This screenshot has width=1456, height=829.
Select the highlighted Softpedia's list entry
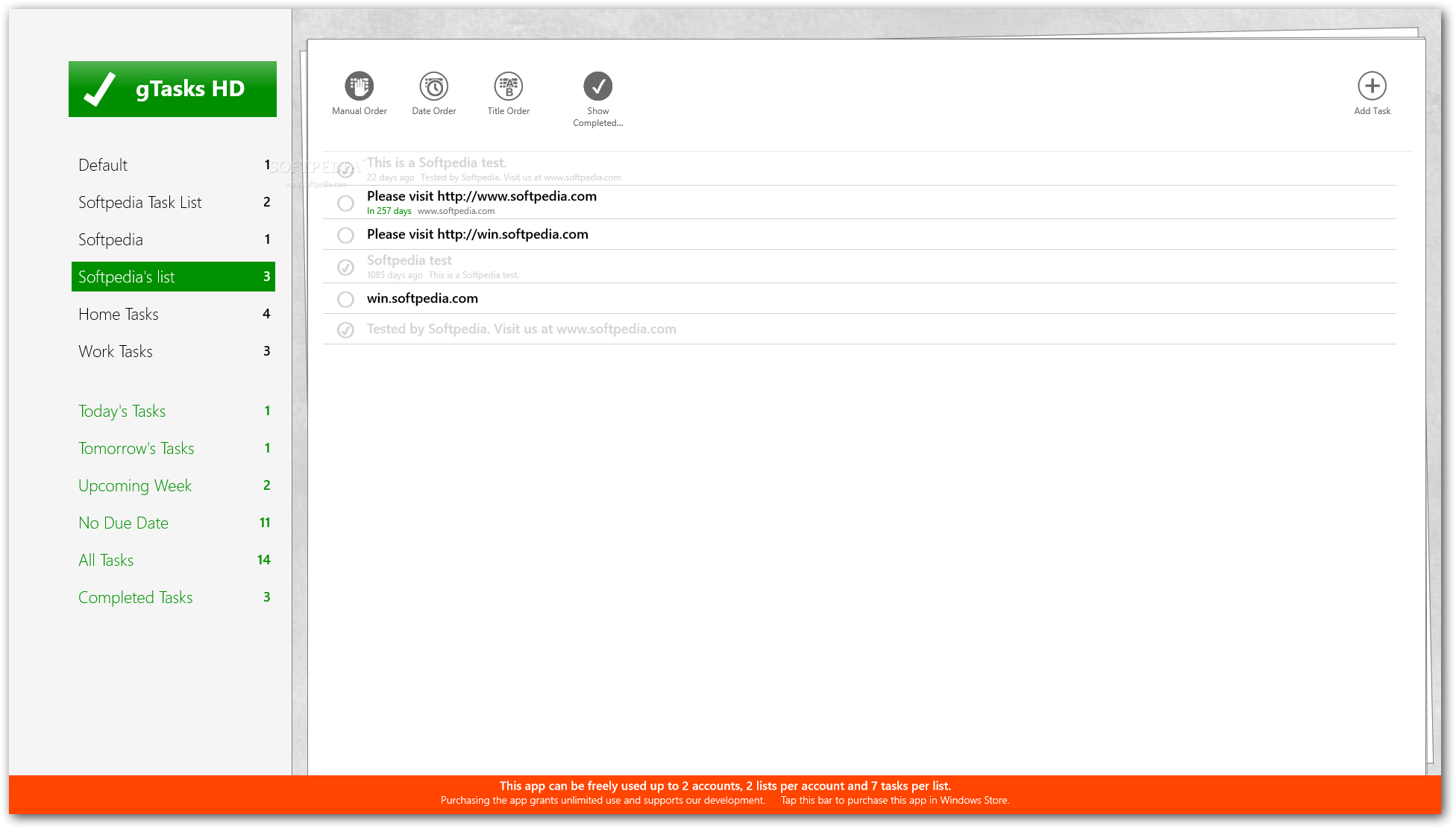(173, 277)
